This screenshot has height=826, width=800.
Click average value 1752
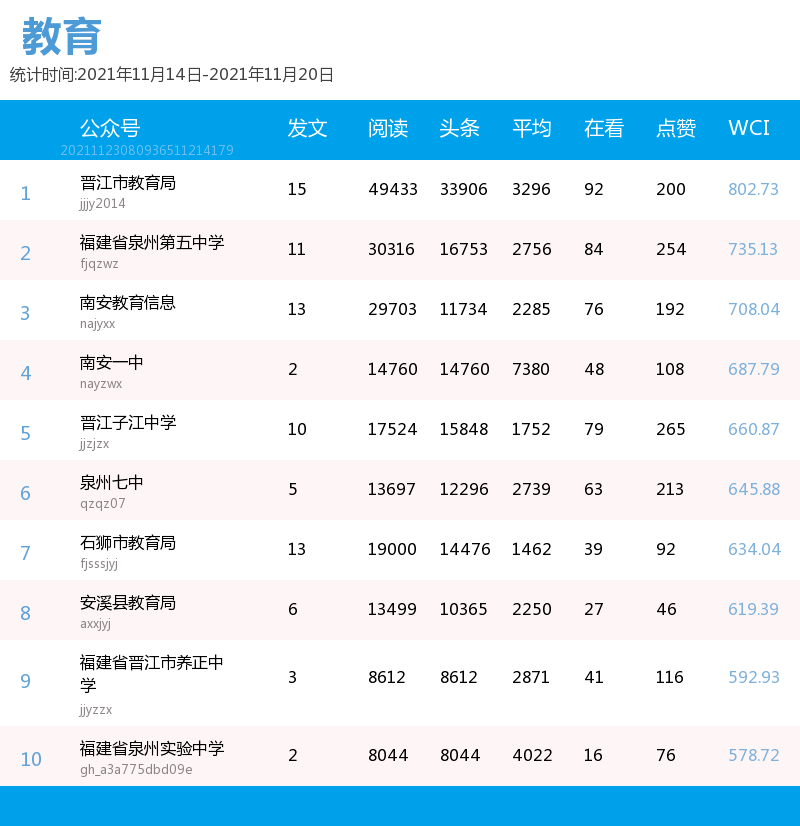(531, 429)
